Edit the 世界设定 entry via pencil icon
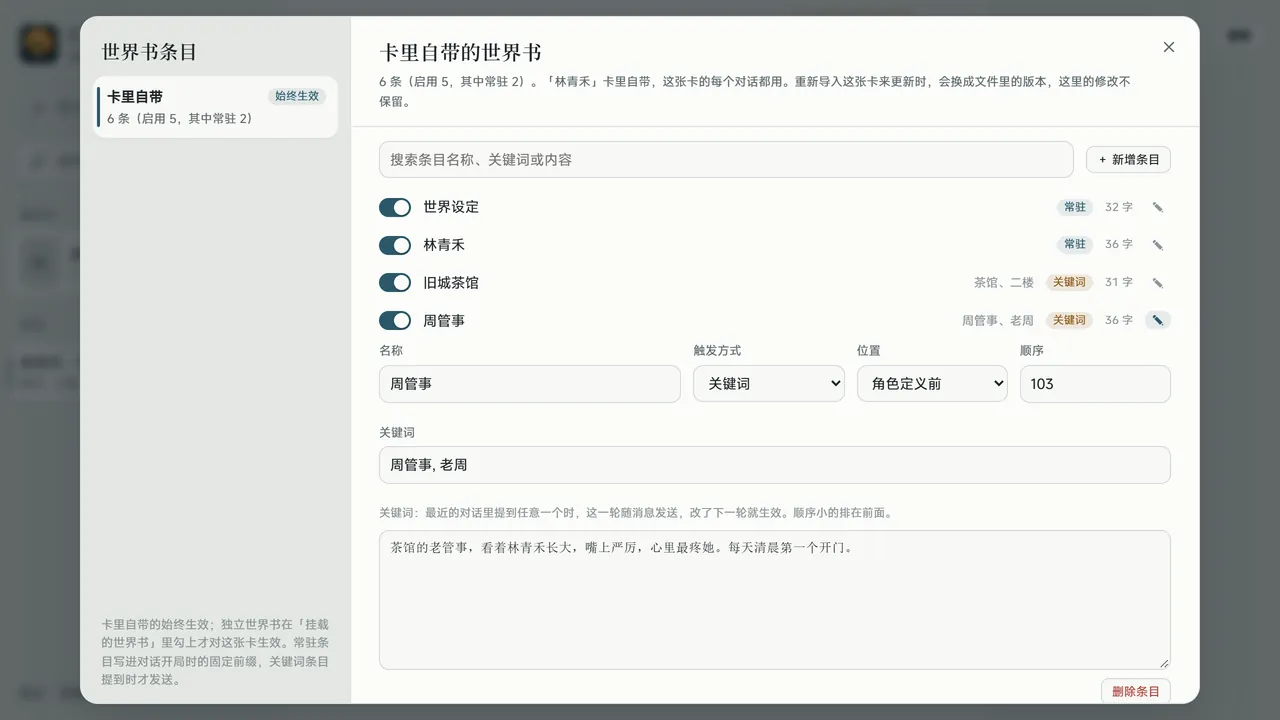 click(1158, 207)
